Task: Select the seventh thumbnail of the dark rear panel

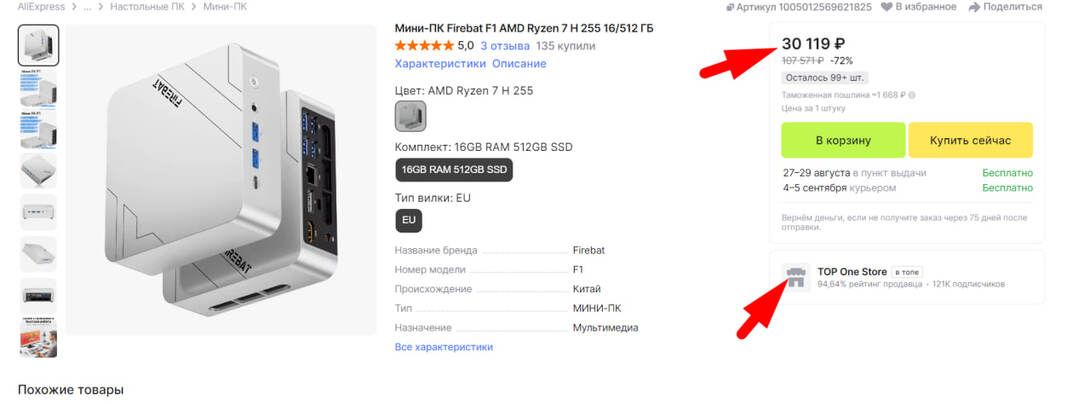Action: click(x=38, y=296)
